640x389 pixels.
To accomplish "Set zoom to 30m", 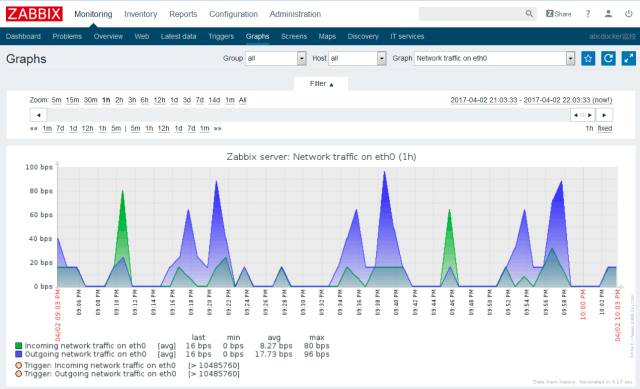I will pos(91,100).
